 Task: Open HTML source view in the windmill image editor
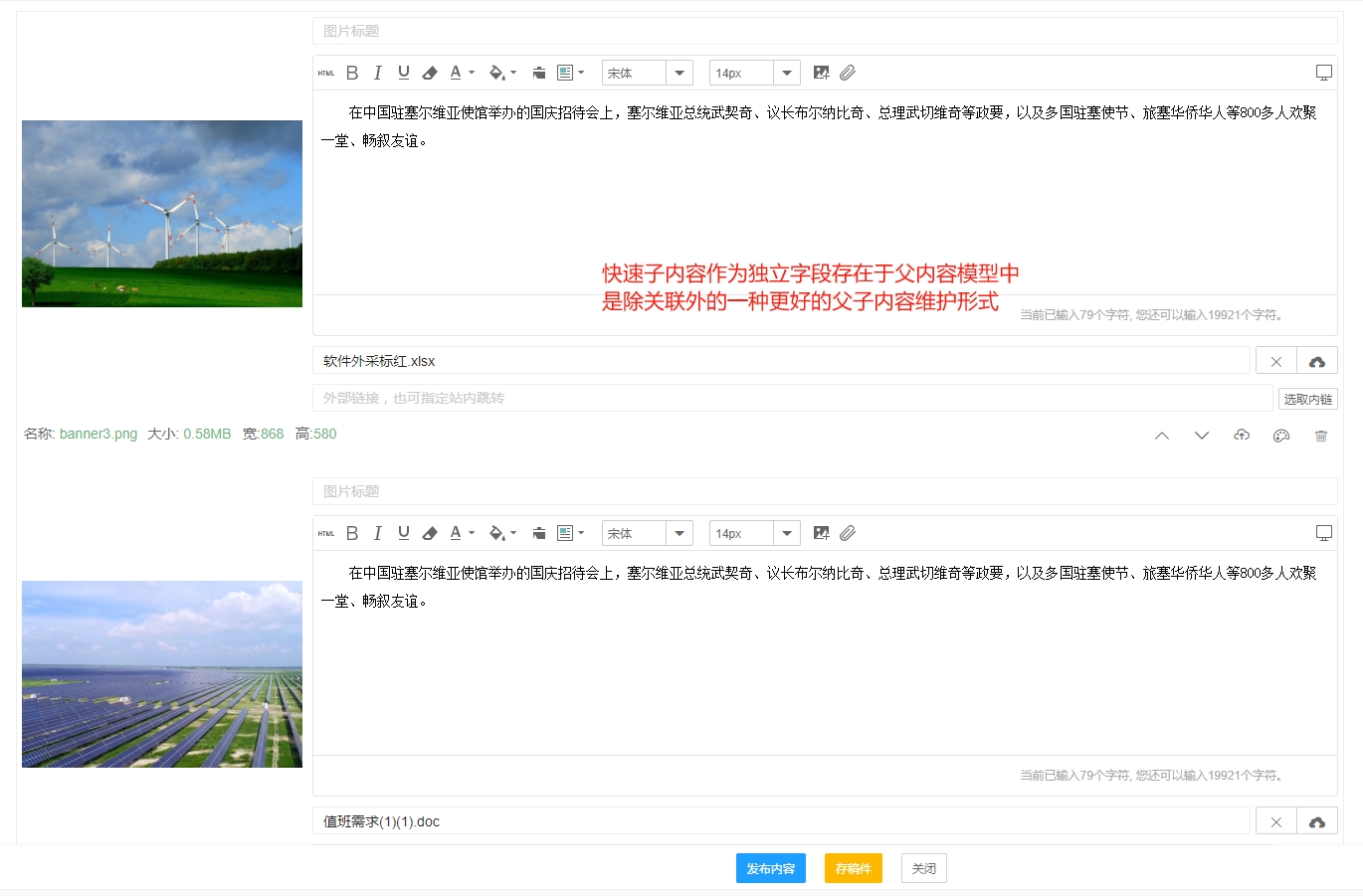(x=326, y=73)
